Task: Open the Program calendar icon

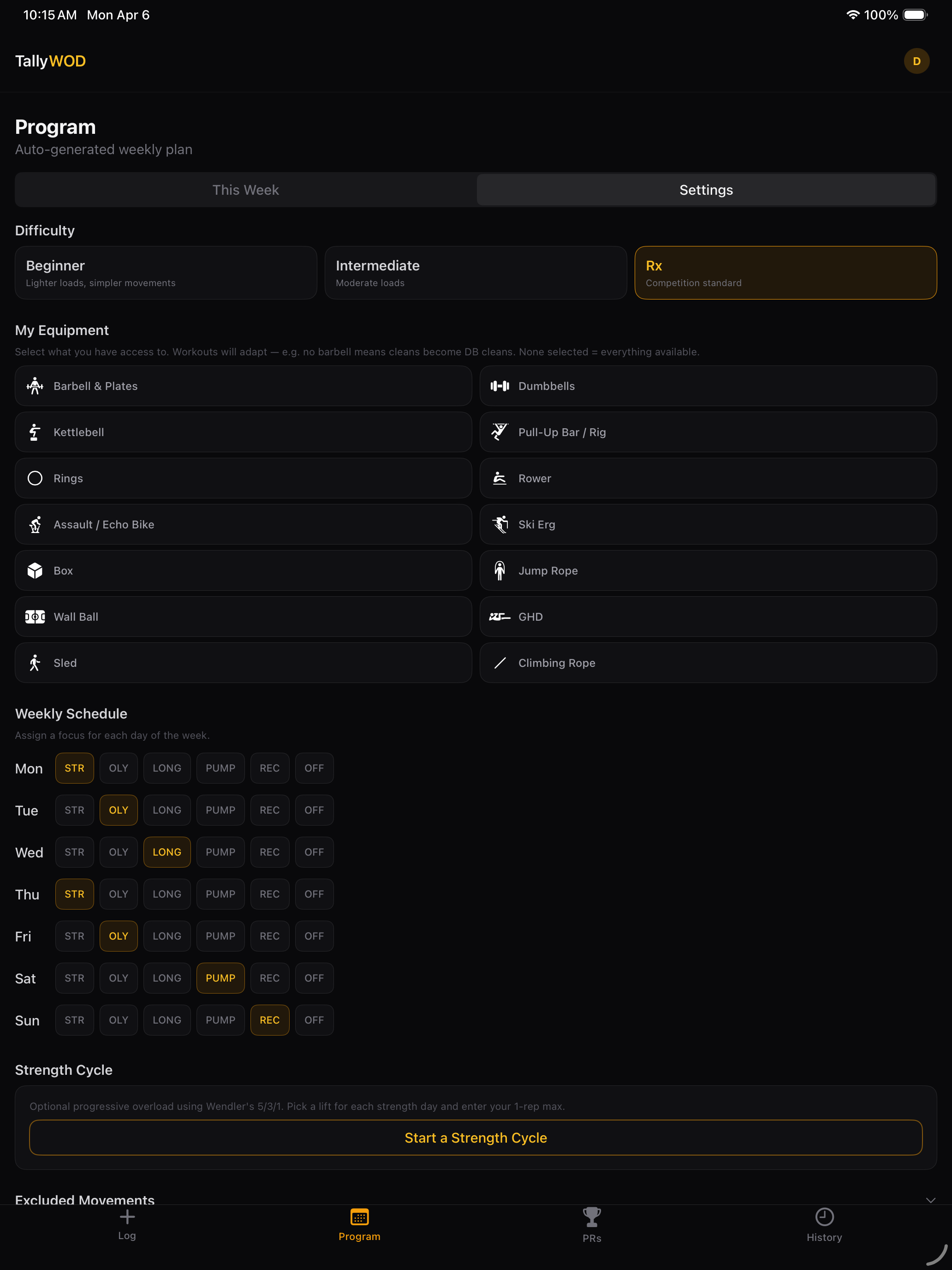Action: coord(359,1216)
